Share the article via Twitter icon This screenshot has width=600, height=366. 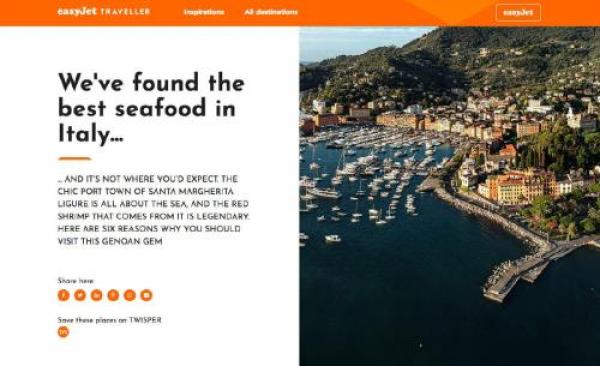tap(80, 295)
